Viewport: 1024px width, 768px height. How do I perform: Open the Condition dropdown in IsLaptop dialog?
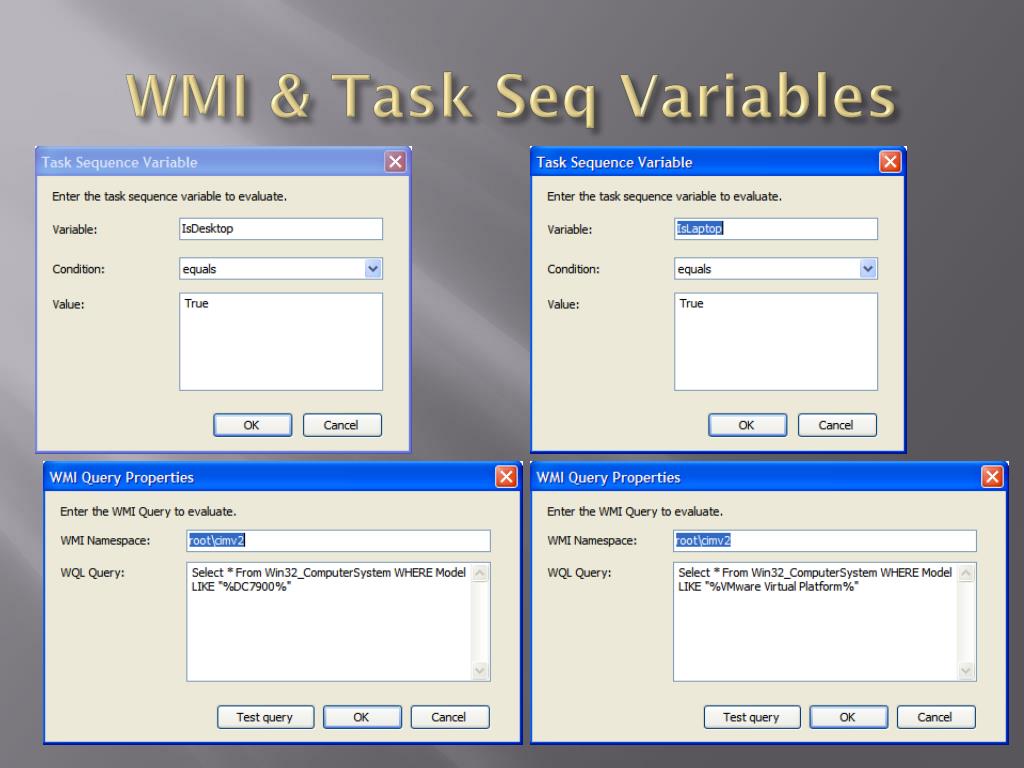[868, 268]
